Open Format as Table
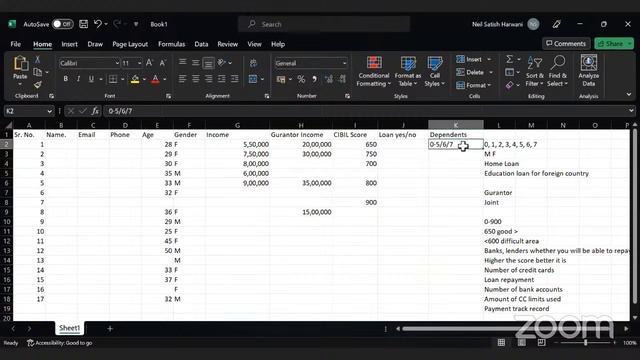 [407, 71]
